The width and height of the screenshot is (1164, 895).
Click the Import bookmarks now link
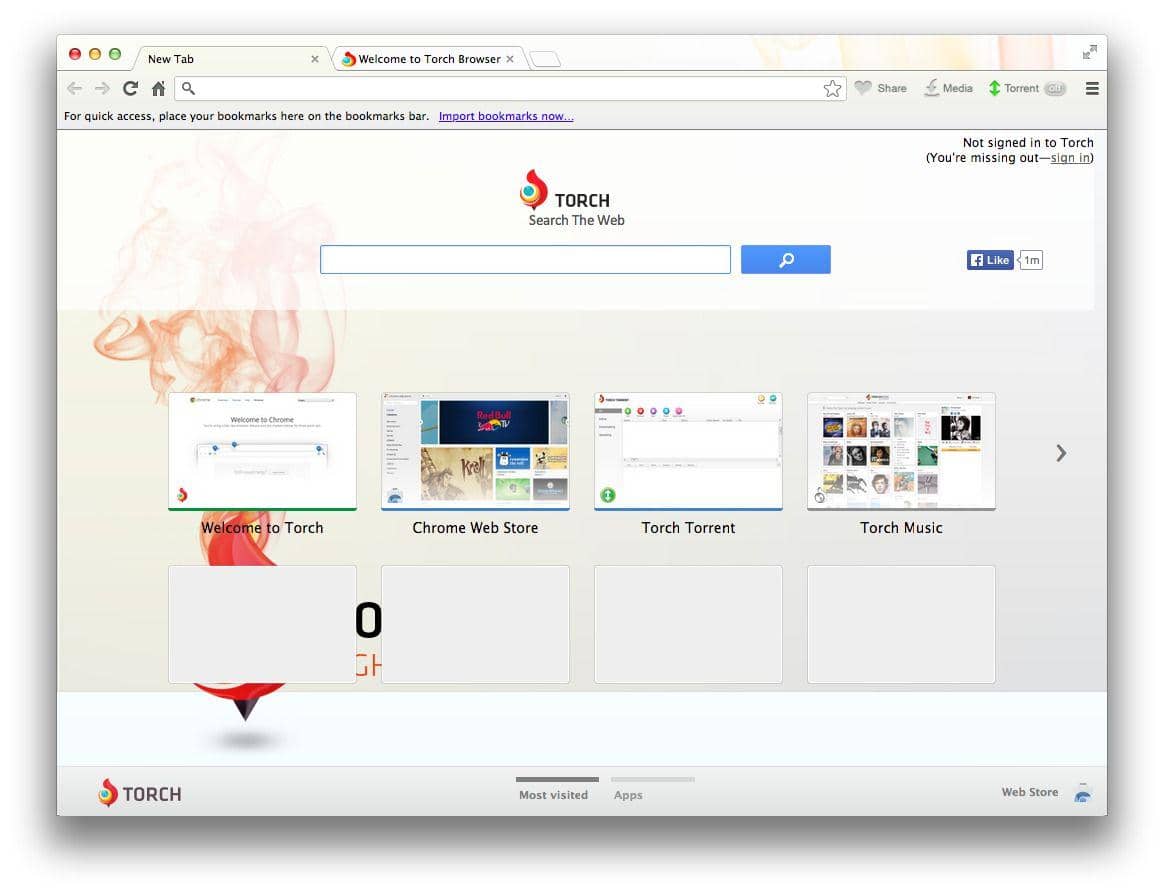click(x=506, y=116)
